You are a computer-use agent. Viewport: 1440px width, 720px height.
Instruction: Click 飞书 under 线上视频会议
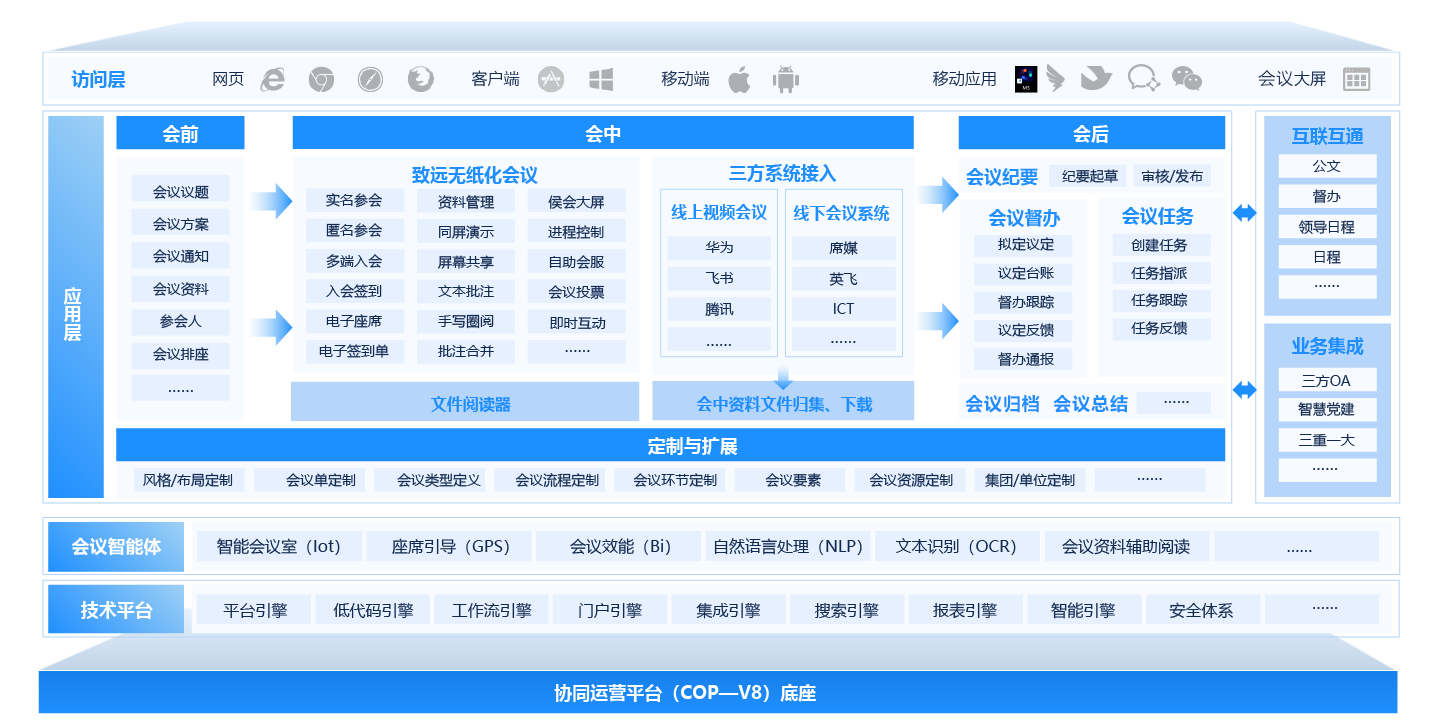coord(719,278)
